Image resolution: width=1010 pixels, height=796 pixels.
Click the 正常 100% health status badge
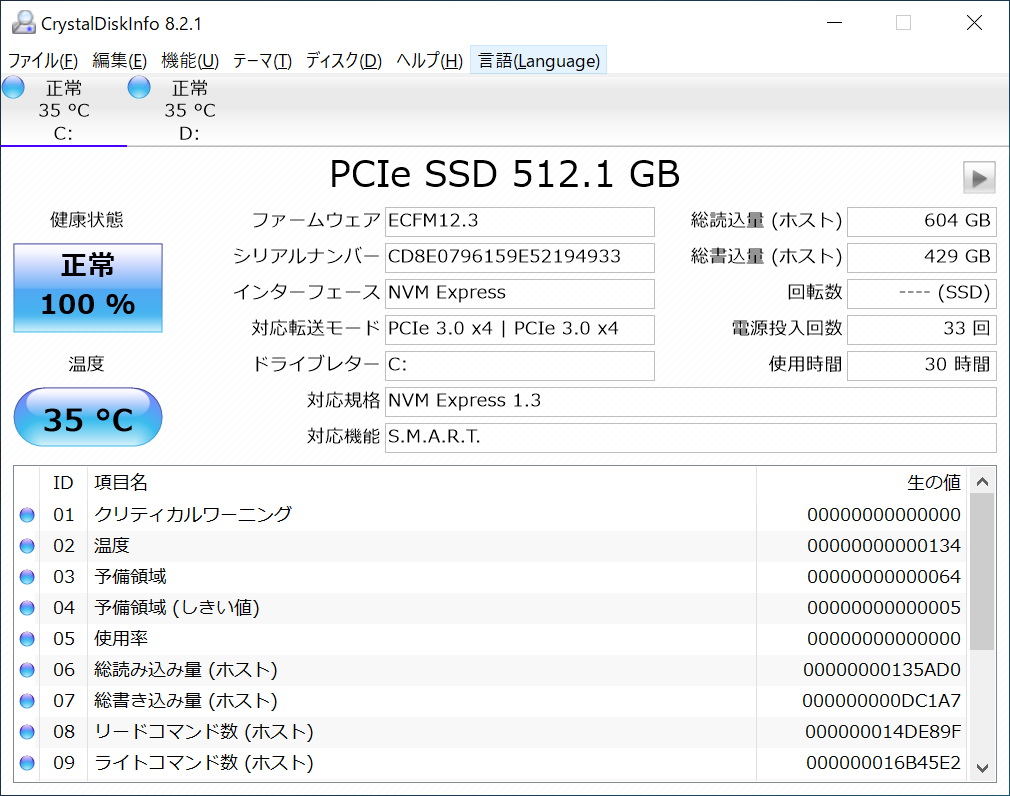[x=87, y=287]
